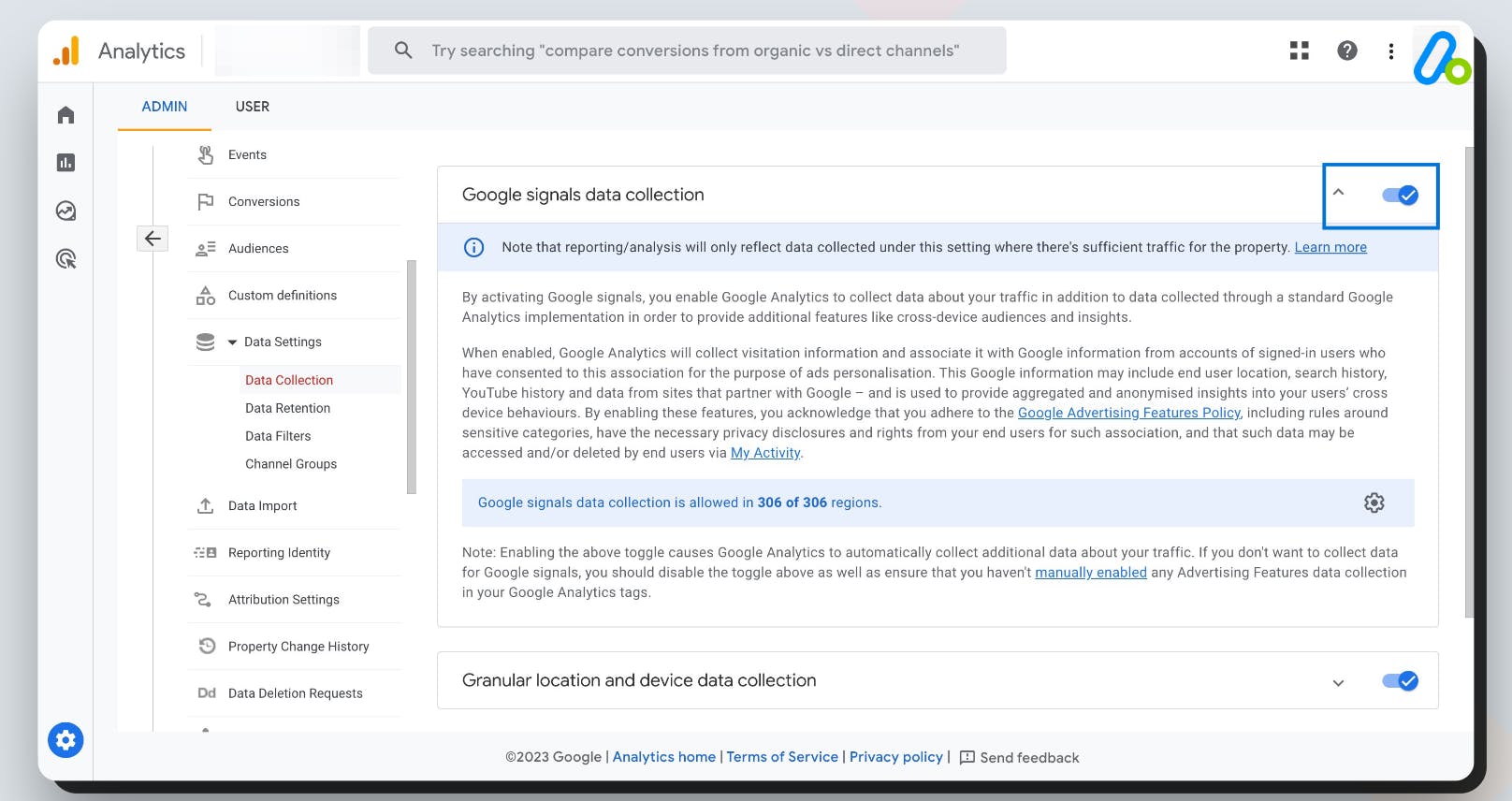Open Data Import menu item
This screenshot has height=801, width=1512.
pos(262,505)
